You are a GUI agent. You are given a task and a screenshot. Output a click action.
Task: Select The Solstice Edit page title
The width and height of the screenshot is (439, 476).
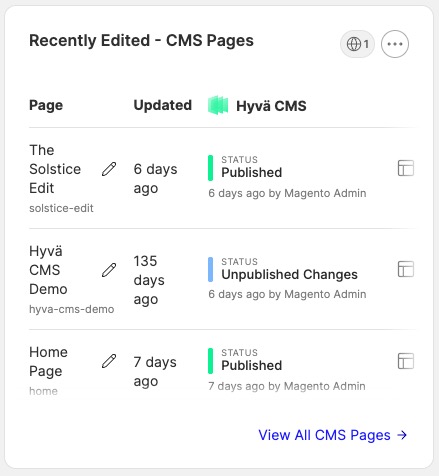pyautogui.click(x=55, y=169)
